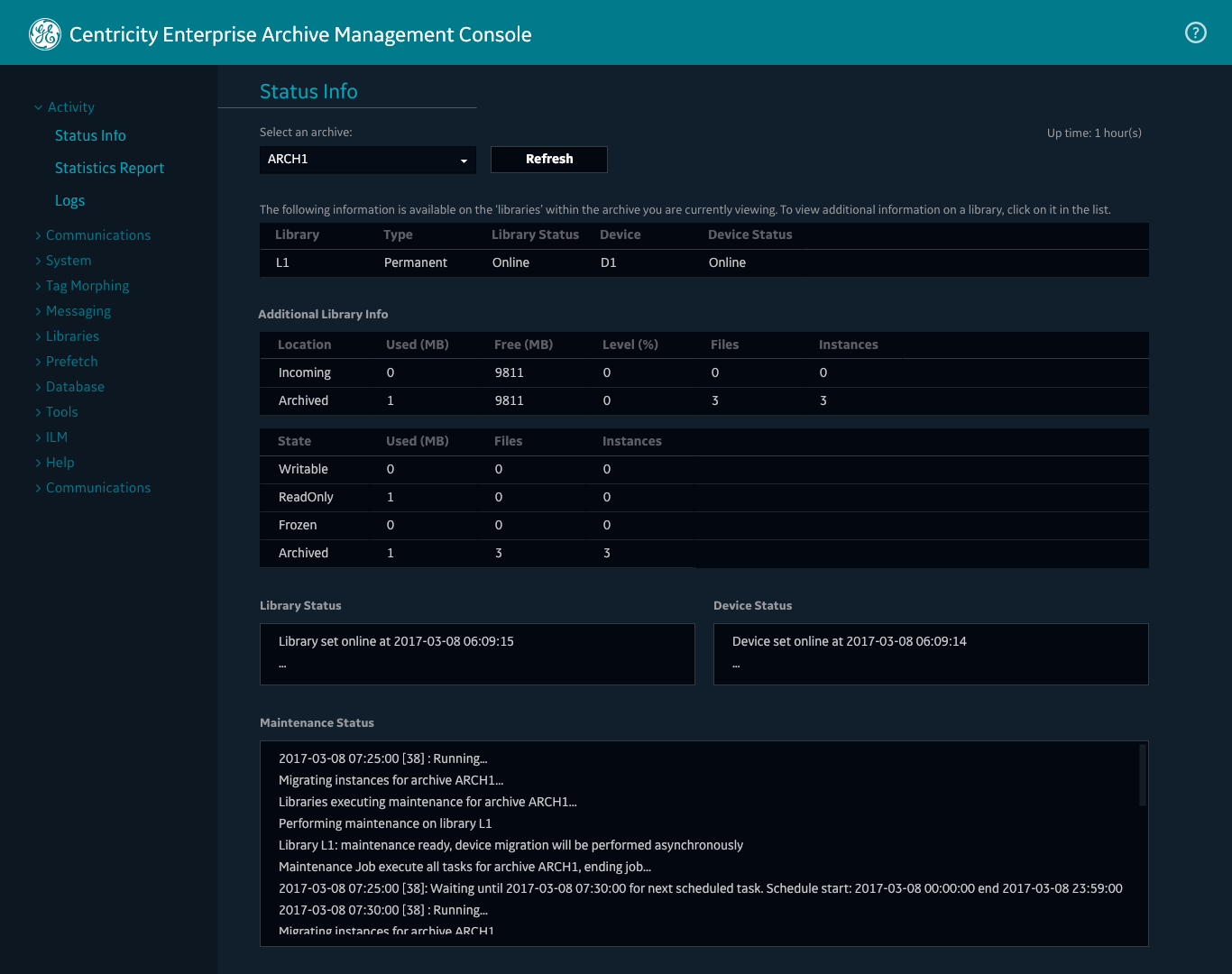Screen dimensions: 1232x974
Task: Expand the Prefetch section
Action: coord(66,362)
